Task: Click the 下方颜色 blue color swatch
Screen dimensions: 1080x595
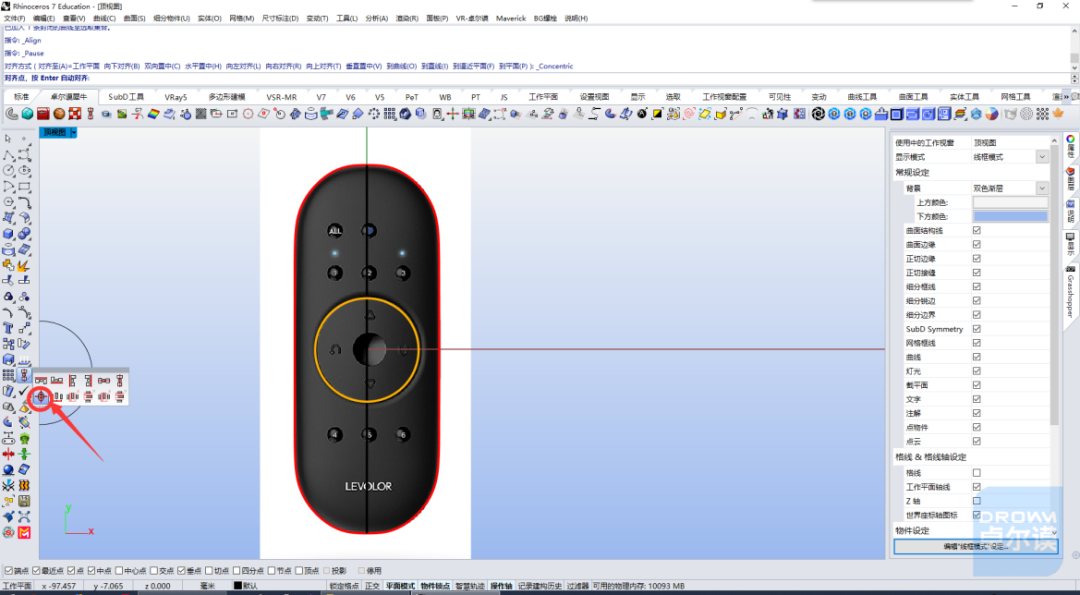Action: coord(1010,216)
